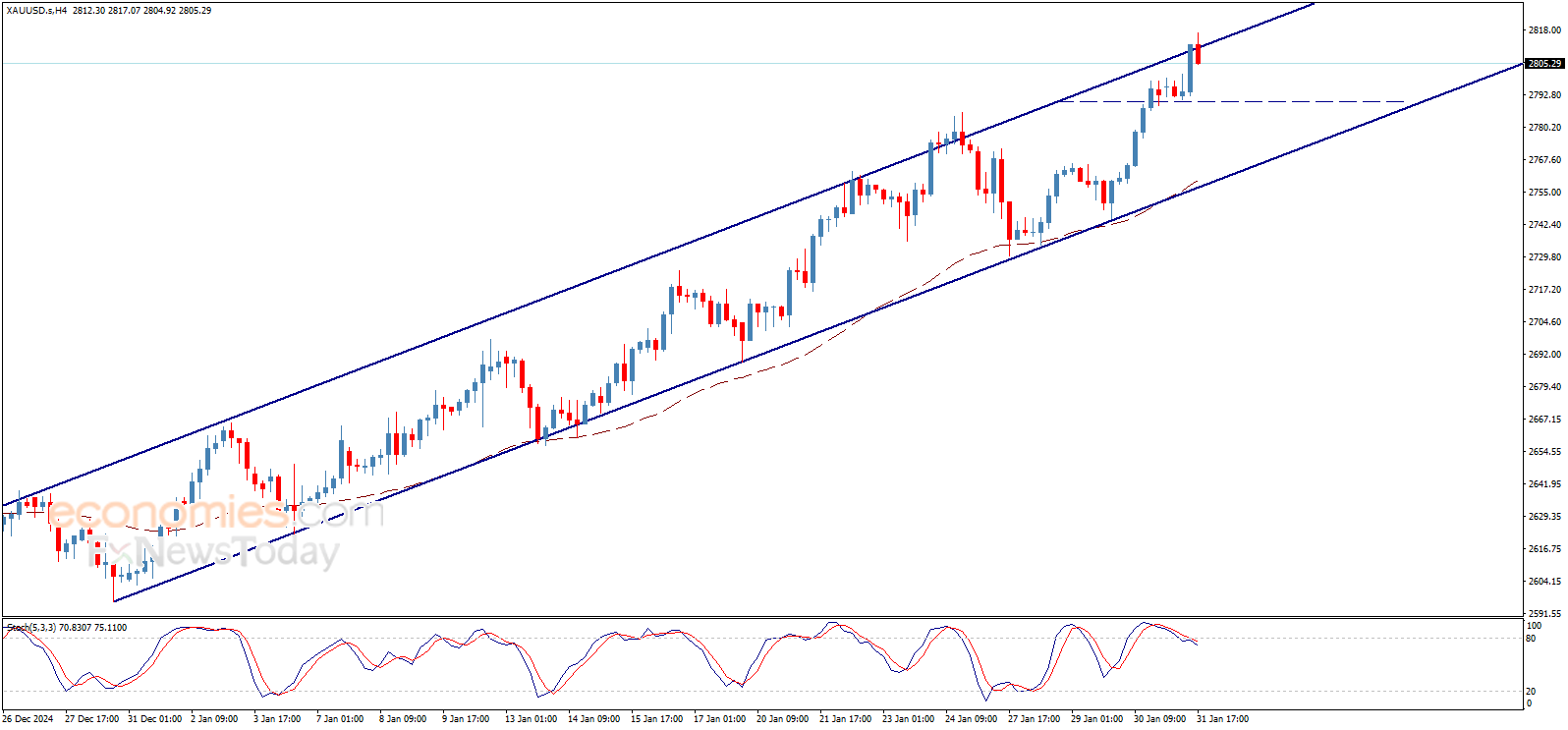Click the stochastic 100 scale label
This screenshot has height=730, width=1568.
pyautogui.click(x=1534, y=626)
